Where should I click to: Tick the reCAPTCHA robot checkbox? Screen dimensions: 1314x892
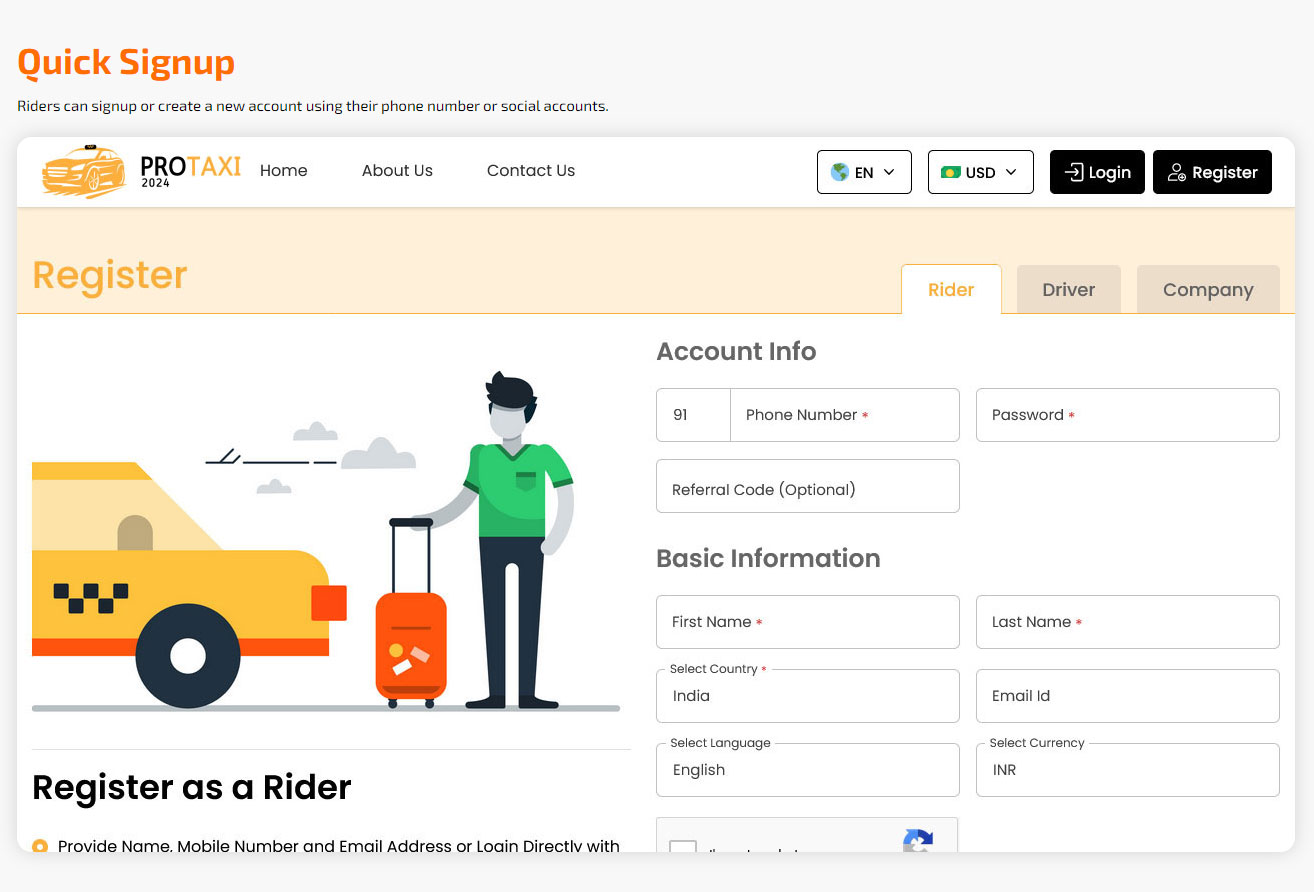click(683, 846)
